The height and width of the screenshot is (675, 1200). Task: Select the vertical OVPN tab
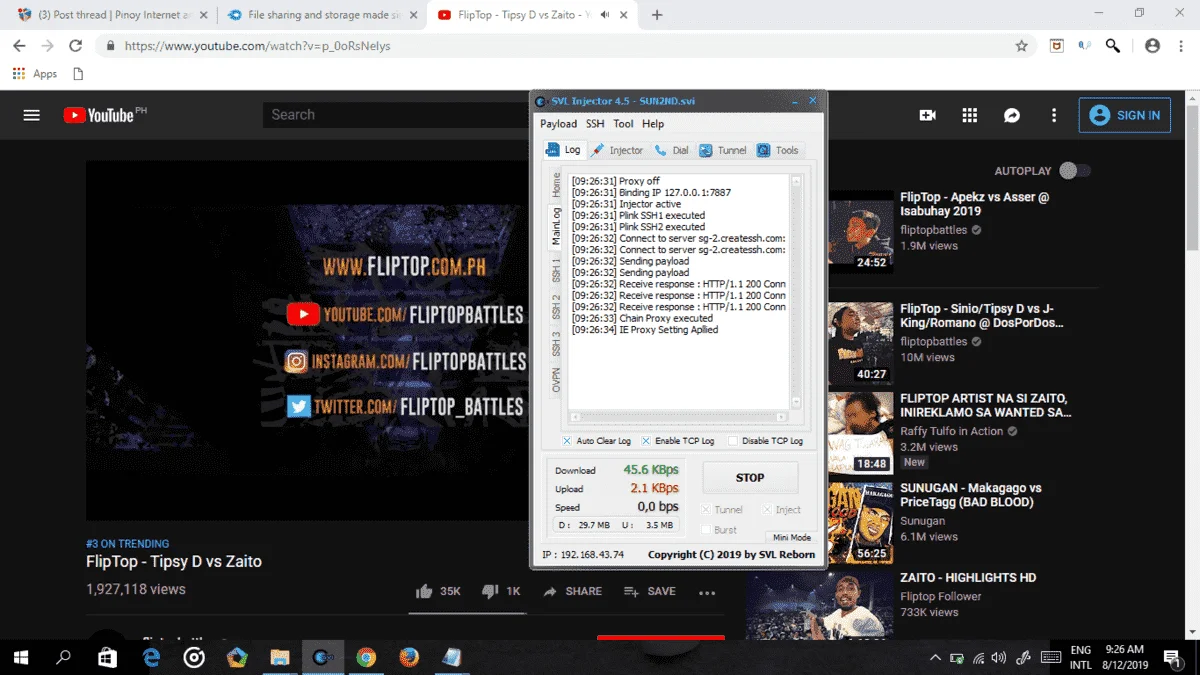point(556,380)
